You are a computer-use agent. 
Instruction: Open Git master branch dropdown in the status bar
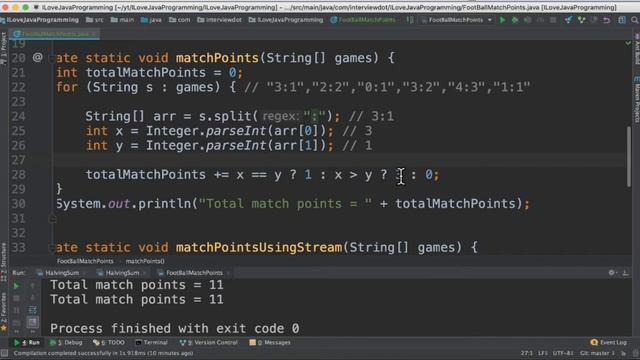(x=597, y=353)
